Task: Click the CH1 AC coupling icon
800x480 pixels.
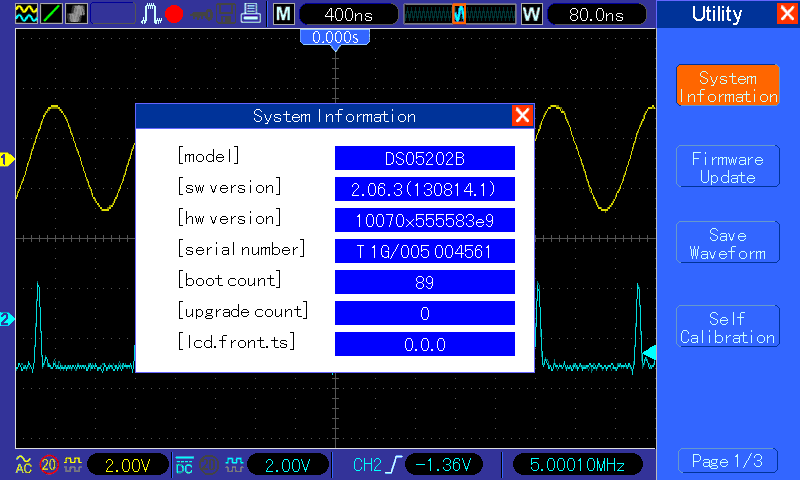Action: click(x=23, y=464)
